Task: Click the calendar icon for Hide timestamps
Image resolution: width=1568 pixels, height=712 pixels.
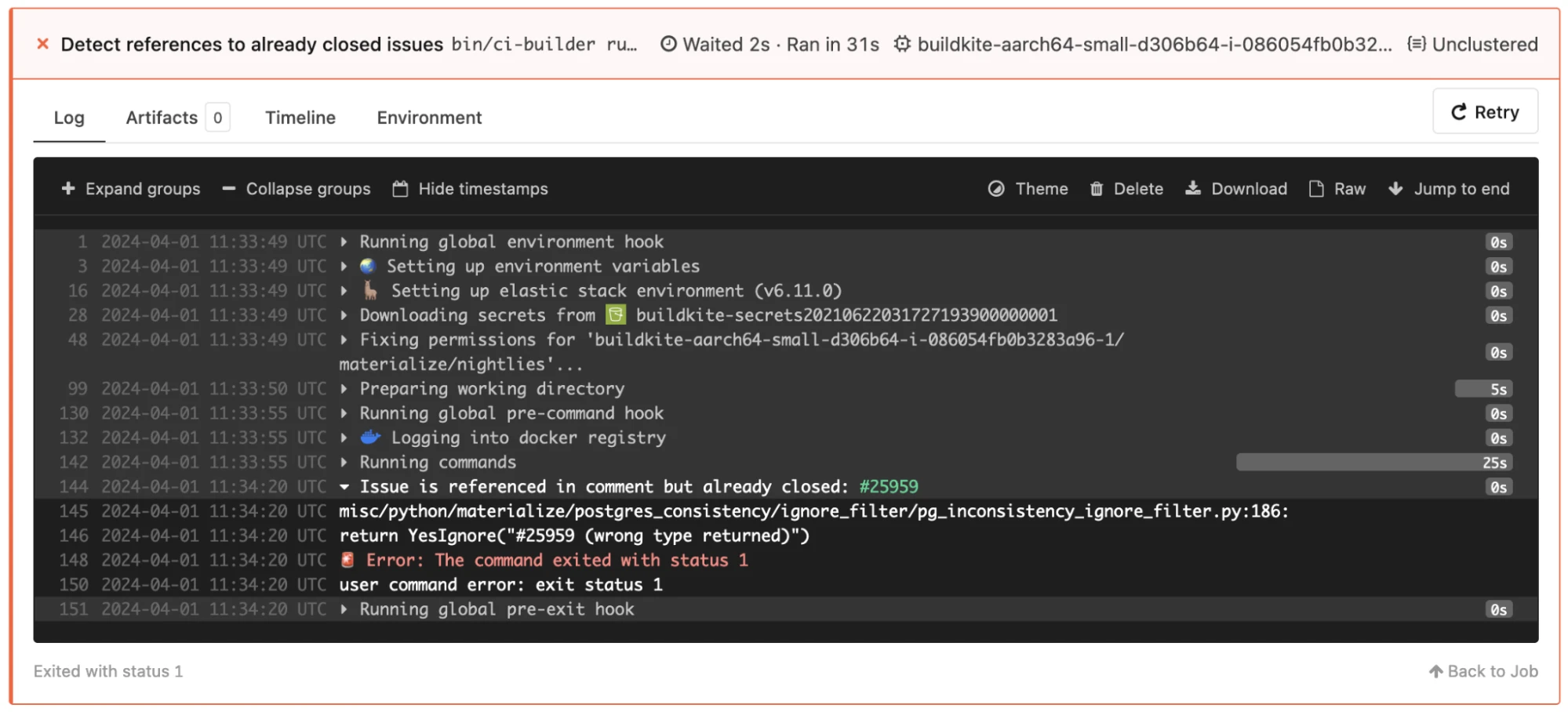Action: 400,188
